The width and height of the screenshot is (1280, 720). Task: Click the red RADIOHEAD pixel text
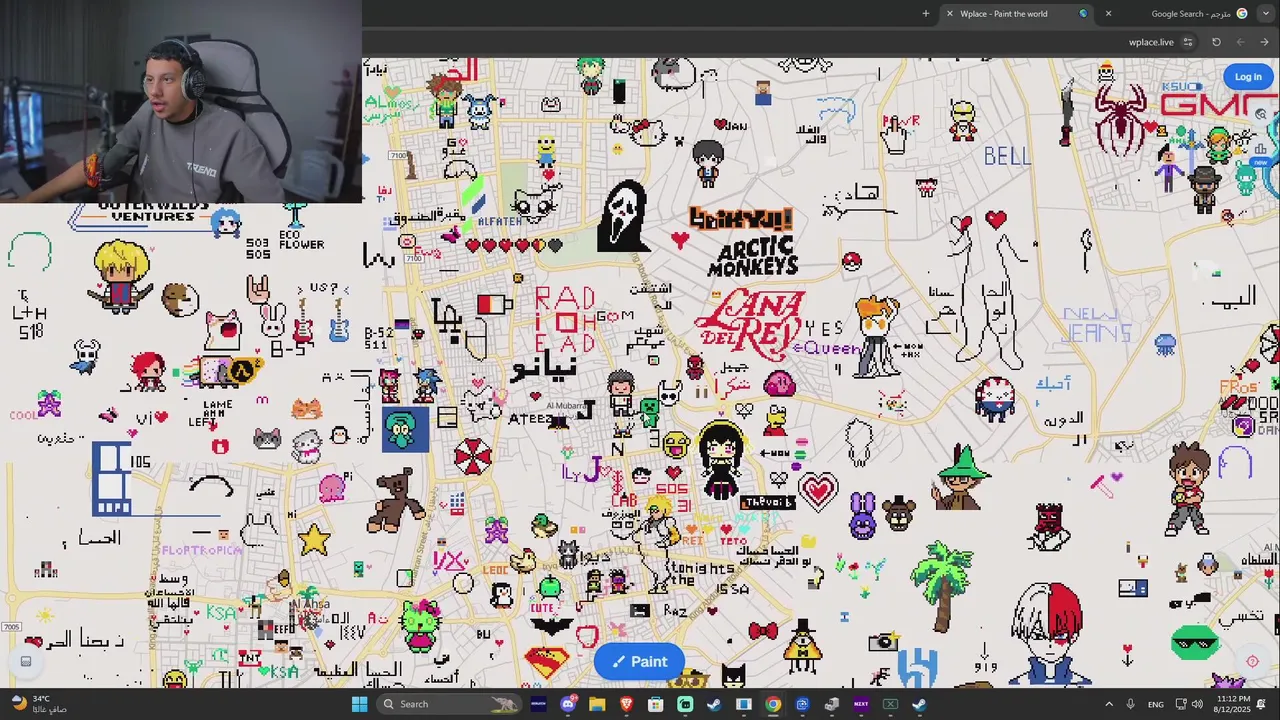(565, 322)
